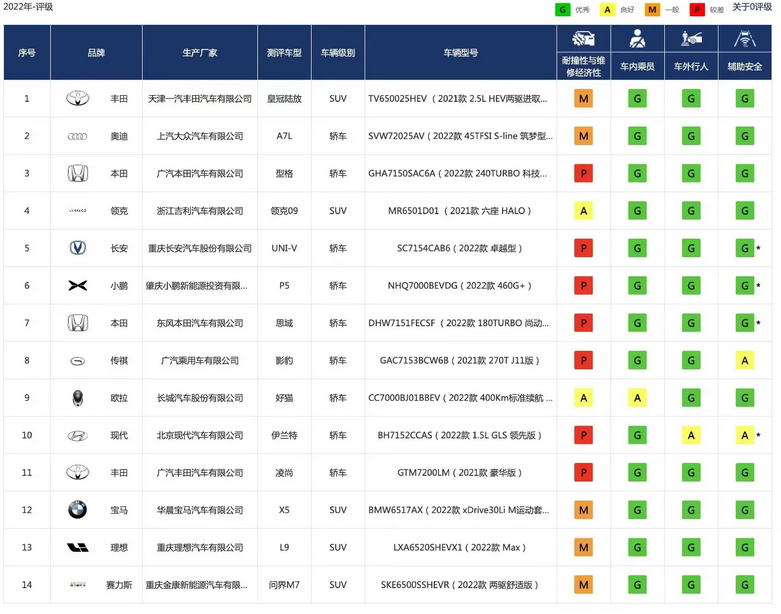Click the red P rating for 凌尚
The image size is (781, 614).
coord(583,473)
